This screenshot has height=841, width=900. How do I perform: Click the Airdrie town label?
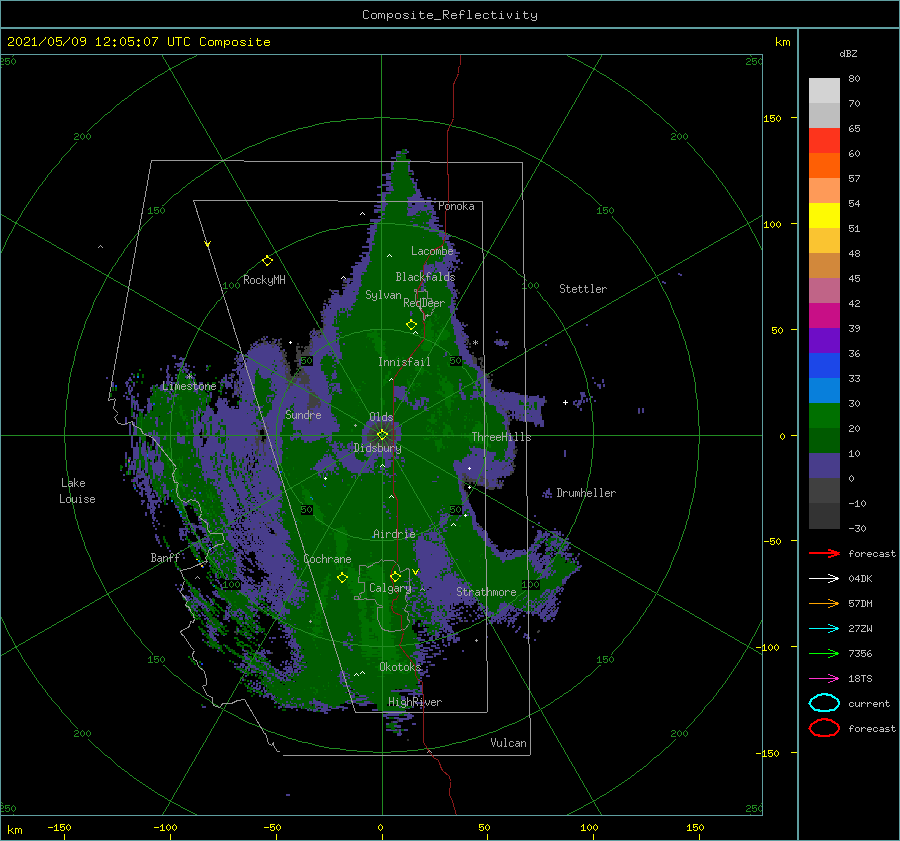coord(394,534)
